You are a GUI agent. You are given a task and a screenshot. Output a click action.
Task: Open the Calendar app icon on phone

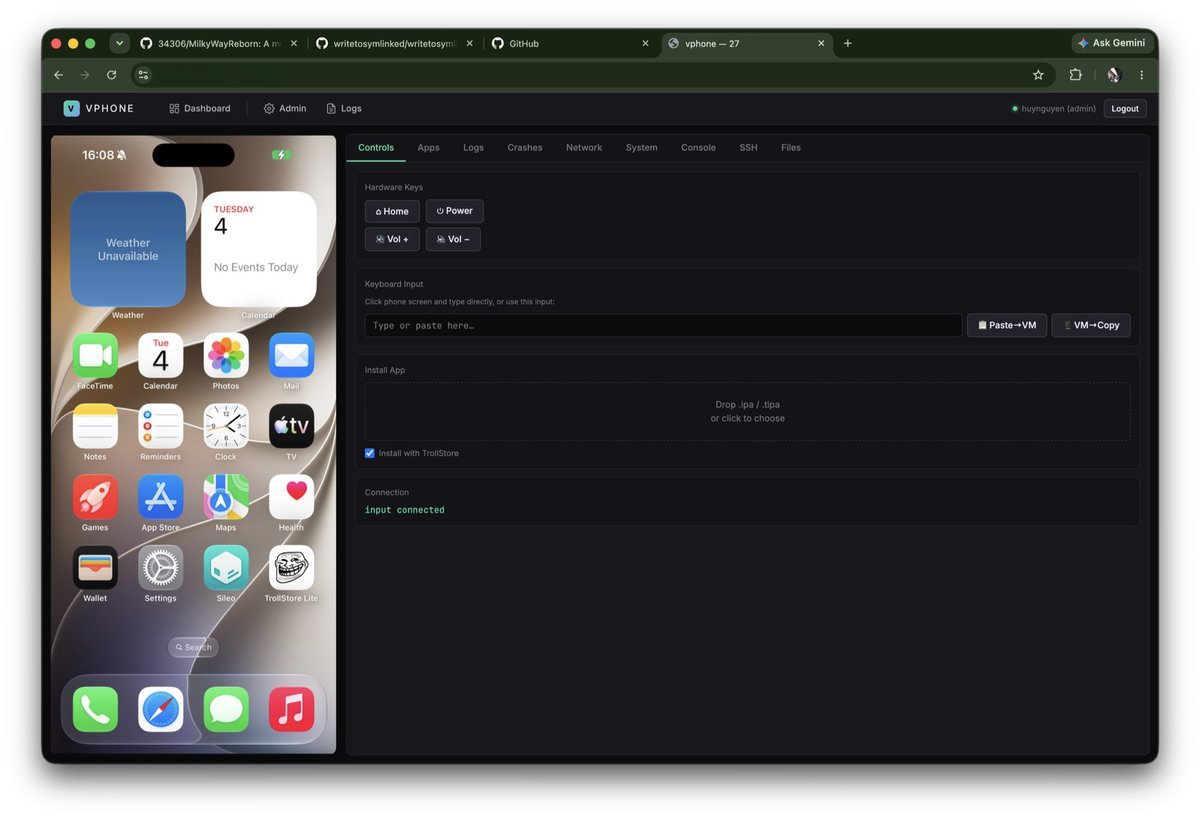click(160, 355)
